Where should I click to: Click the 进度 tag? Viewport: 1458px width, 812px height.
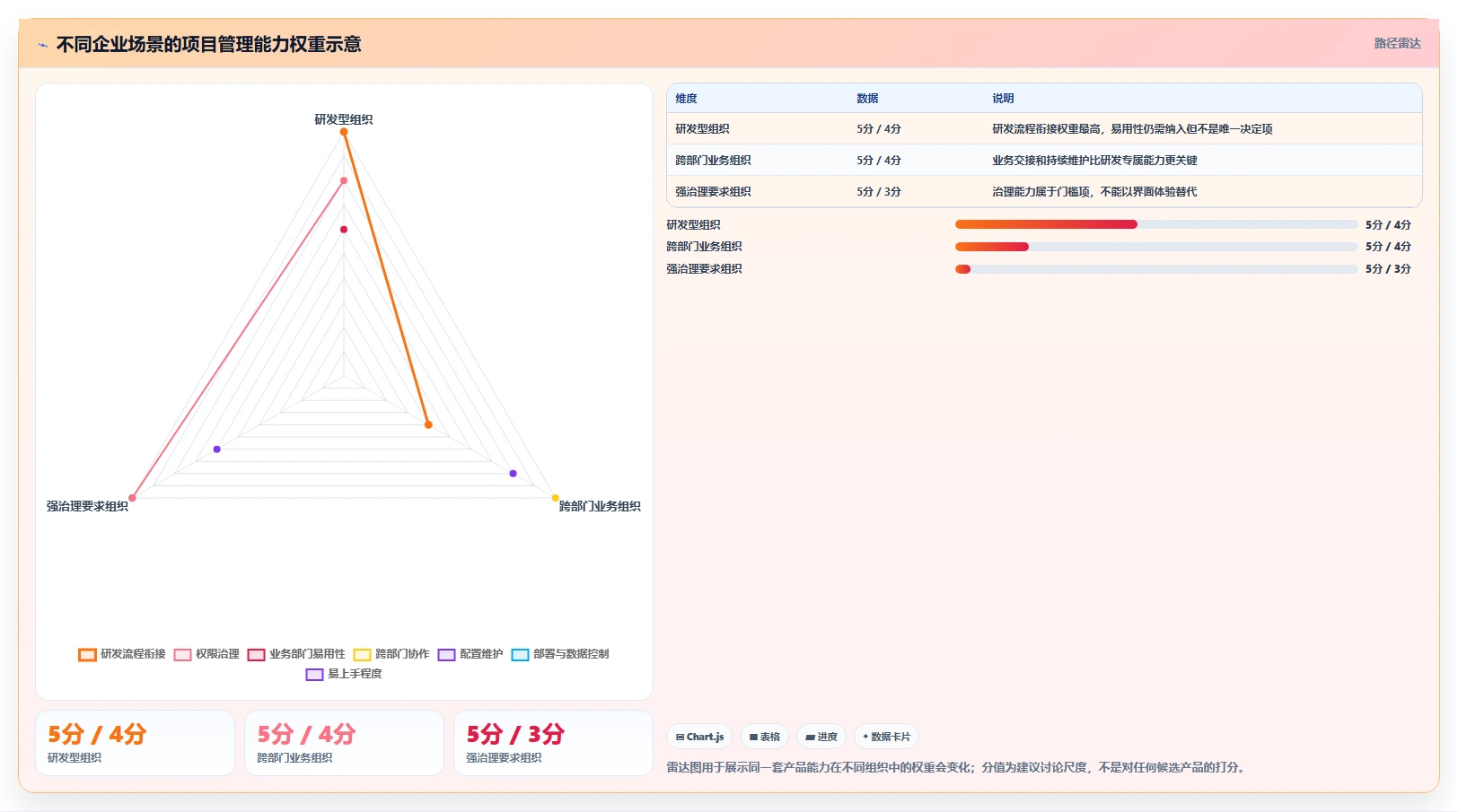pyautogui.click(x=821, y=737)
